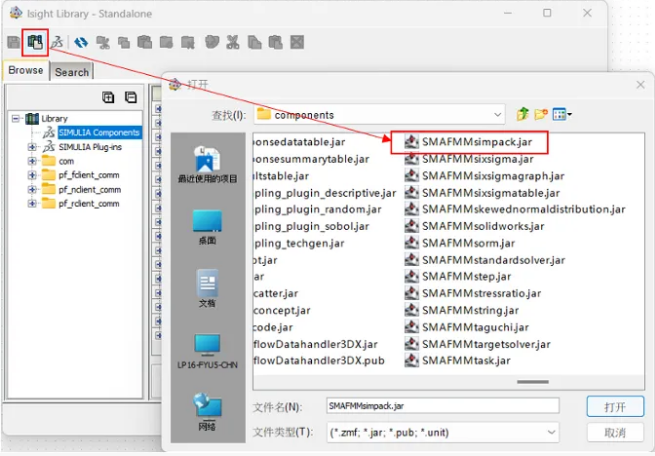655x456 pixels.
Task: Click the large scissors cut toolbar icon
Action: point(233,42)
